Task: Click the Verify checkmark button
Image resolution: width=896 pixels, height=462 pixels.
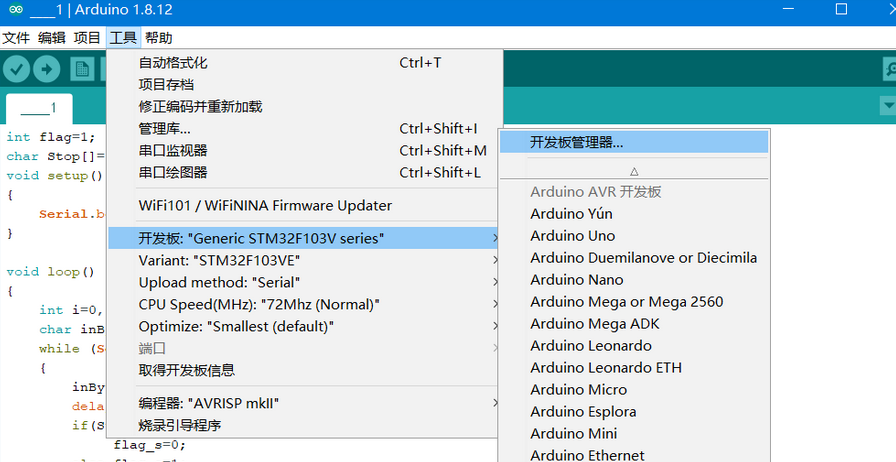Action: pos(17,70)
